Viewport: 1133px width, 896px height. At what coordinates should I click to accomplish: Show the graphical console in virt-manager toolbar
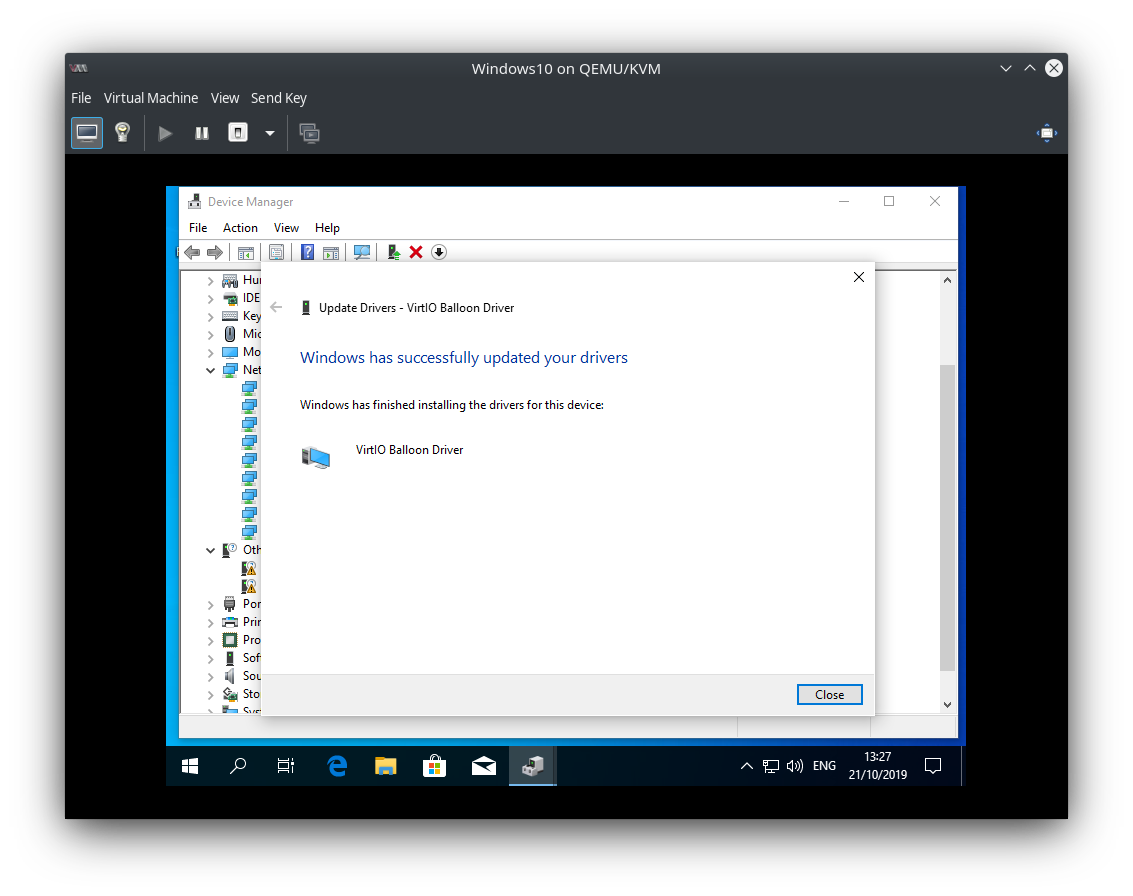click(x=87, y=133)
